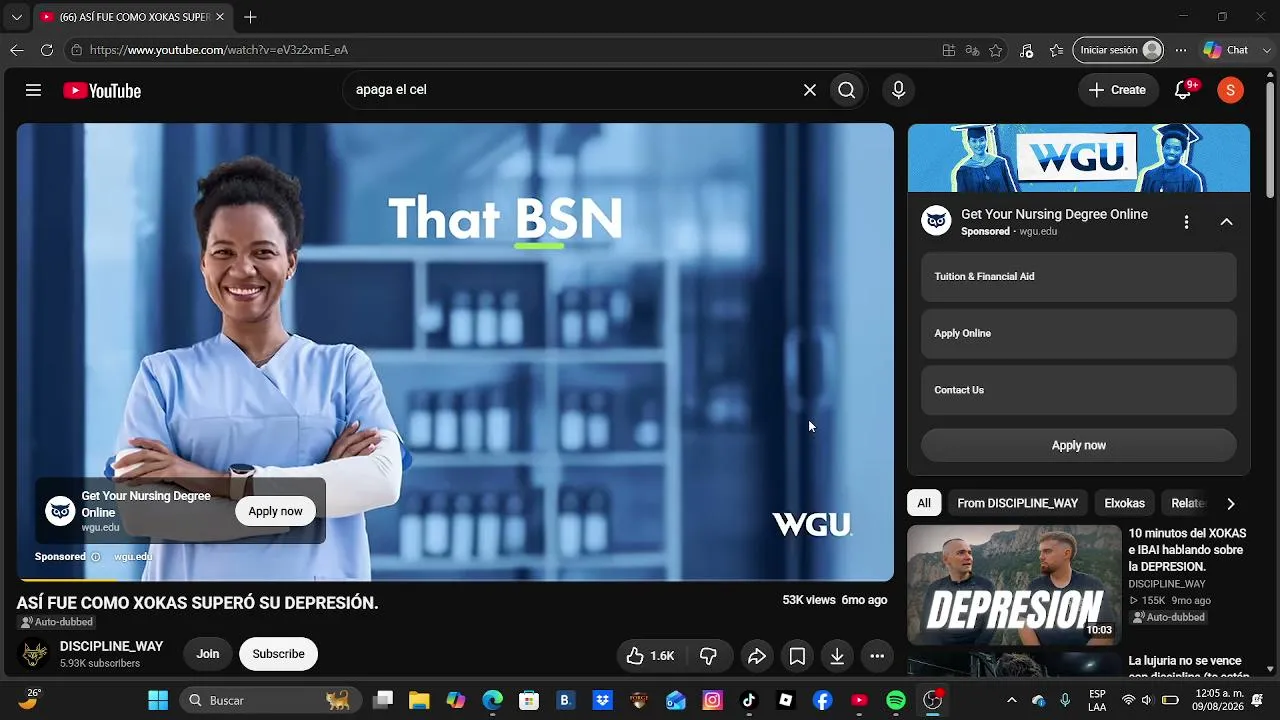Dislike the video with thumbs down
Image resolution: width=1280 pixels, height=720 pixels.
tap(708, 656)
